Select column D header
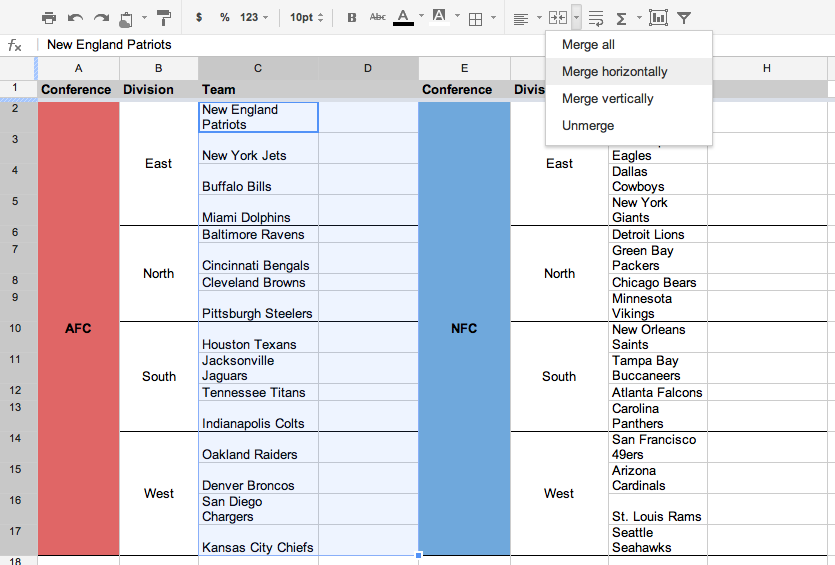The image size is (835, 565). [x=368, y=68]
